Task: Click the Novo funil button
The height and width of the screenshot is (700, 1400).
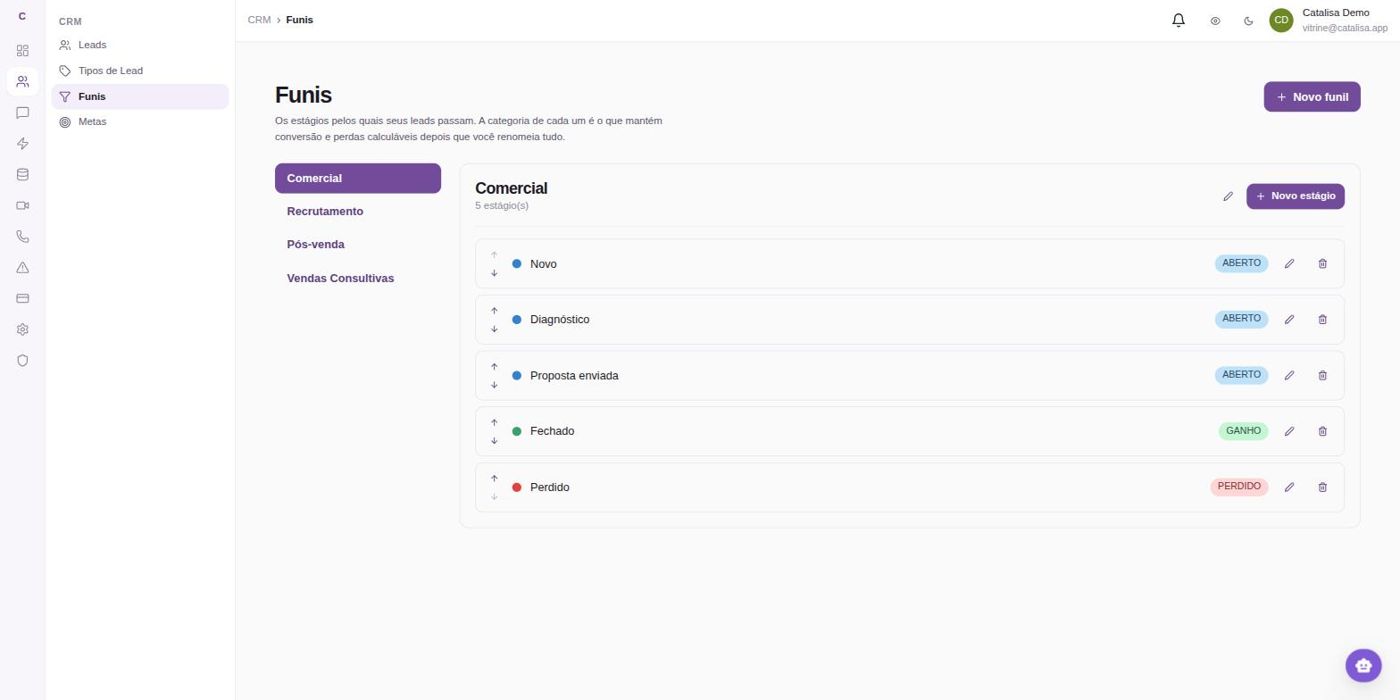Action: point(1312,97)
